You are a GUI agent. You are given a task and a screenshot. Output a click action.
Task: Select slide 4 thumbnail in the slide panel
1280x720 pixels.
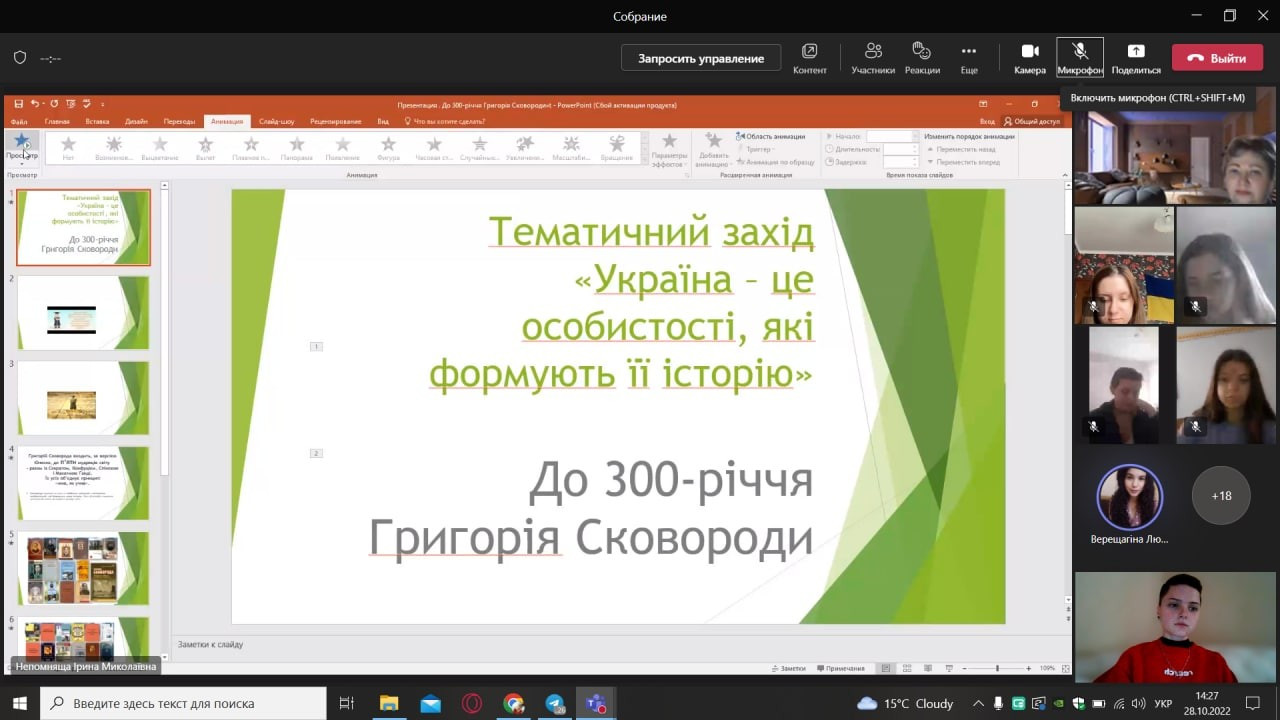tap(83, 483)
